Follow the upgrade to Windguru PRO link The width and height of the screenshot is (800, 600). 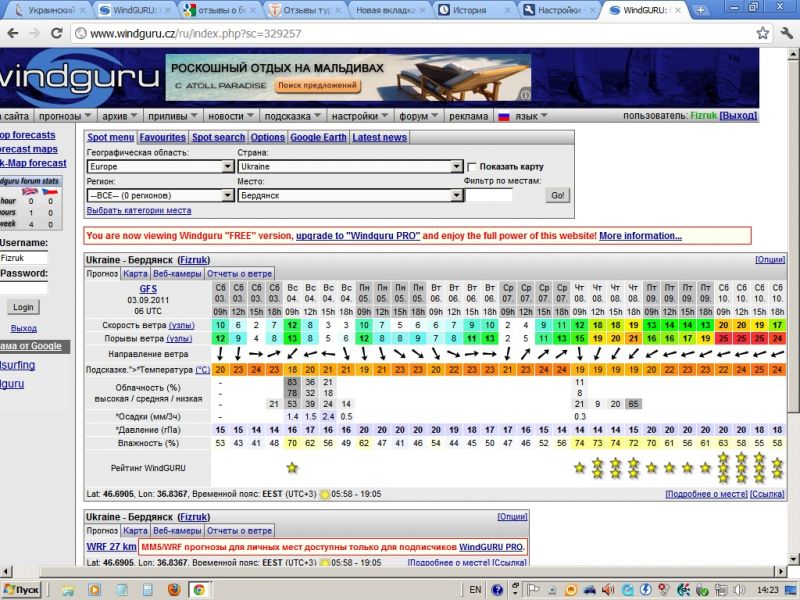coord(359,236)
